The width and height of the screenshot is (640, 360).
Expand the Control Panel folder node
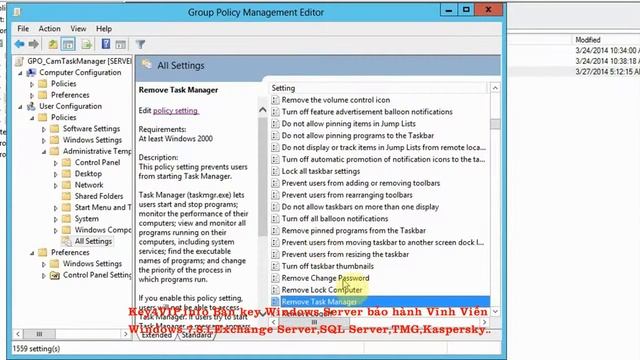click(56, 163)
